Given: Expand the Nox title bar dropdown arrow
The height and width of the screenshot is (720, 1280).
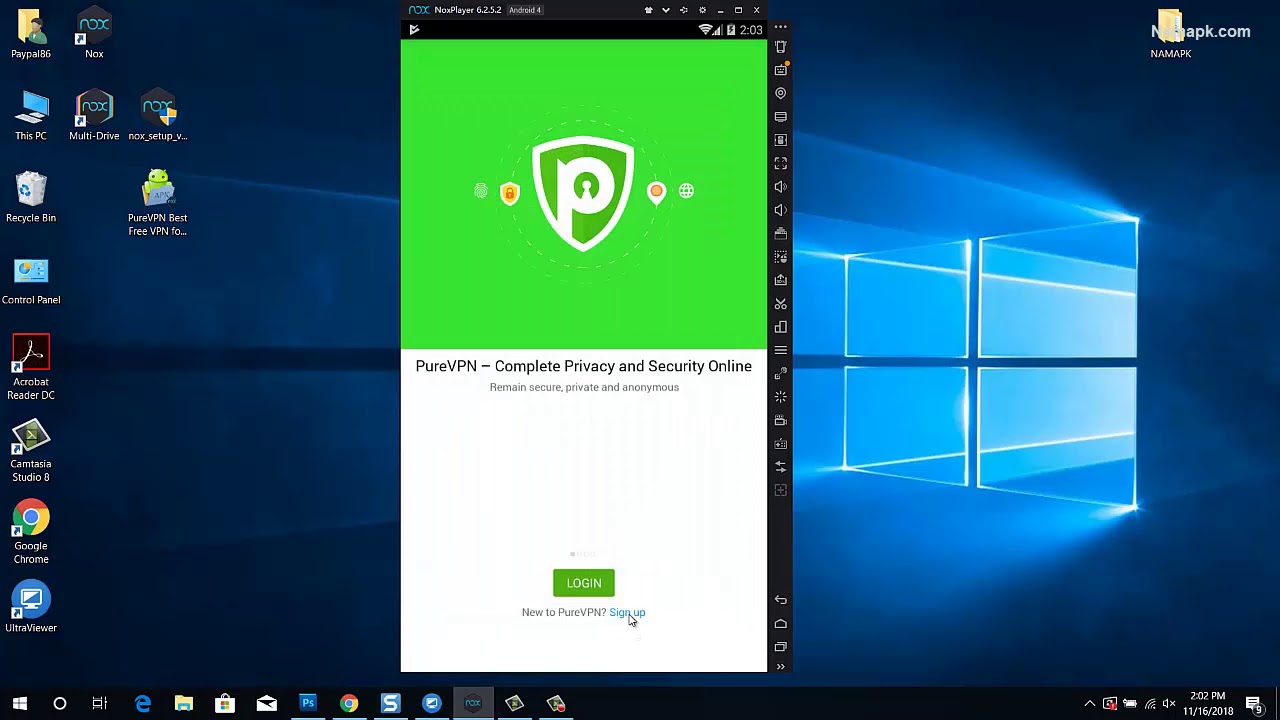Looking at the screenshot, I should (666, 10).
